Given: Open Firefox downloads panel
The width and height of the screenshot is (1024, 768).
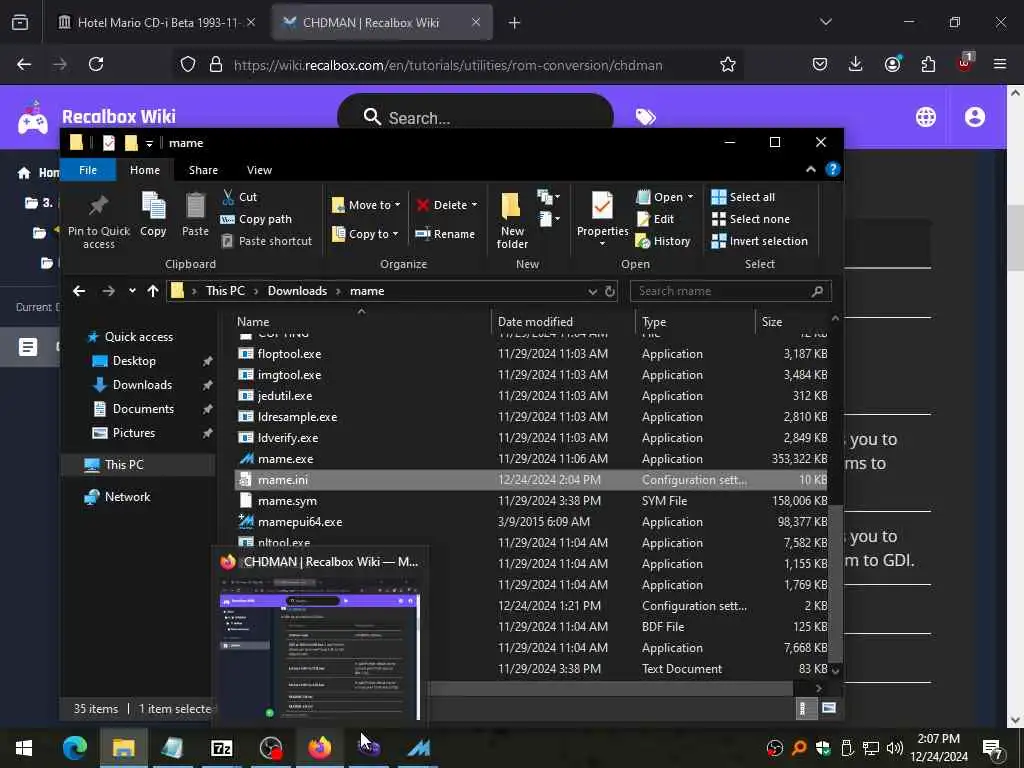Looking at the screenshot, I should [856, 64].
